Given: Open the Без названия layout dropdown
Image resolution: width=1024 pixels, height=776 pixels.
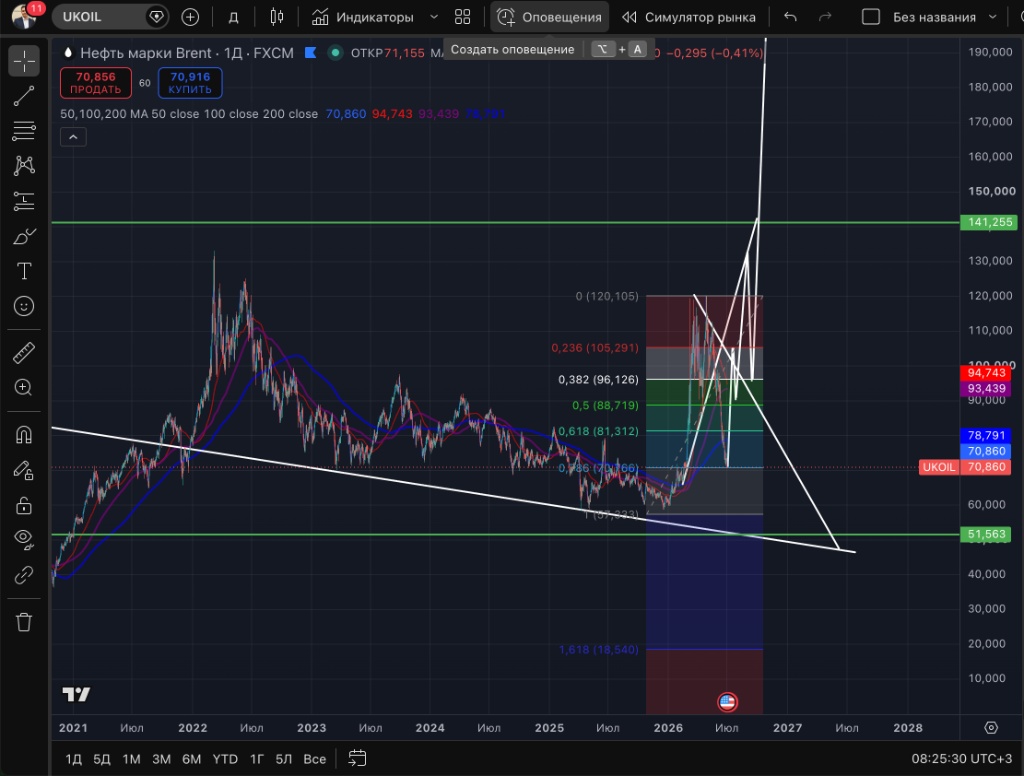Looking at the screenshot, I should 993,17.
